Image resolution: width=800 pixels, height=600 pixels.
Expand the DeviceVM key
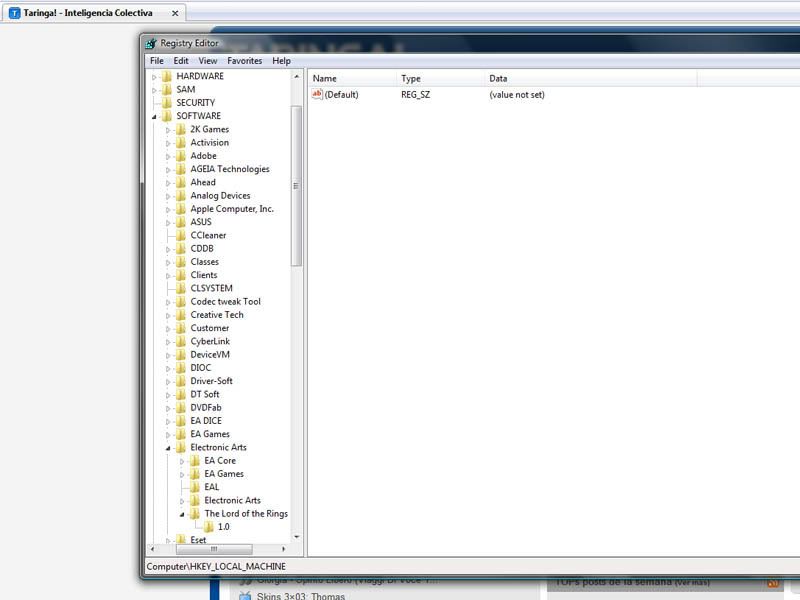168,356
